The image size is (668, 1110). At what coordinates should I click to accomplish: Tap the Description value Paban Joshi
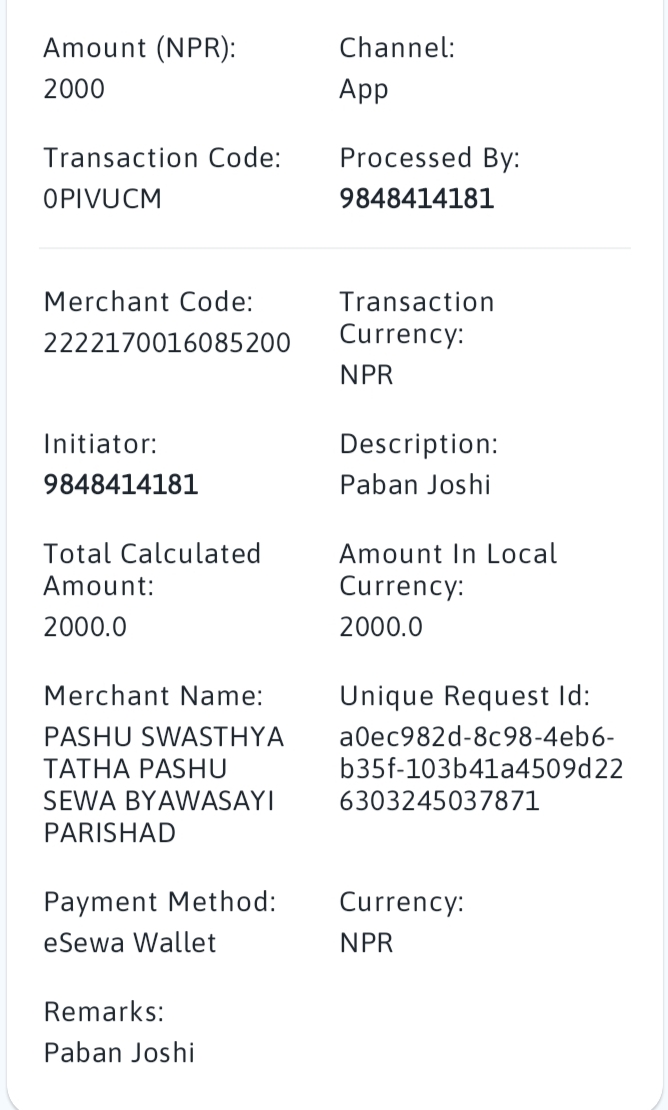tap(415, 485)
